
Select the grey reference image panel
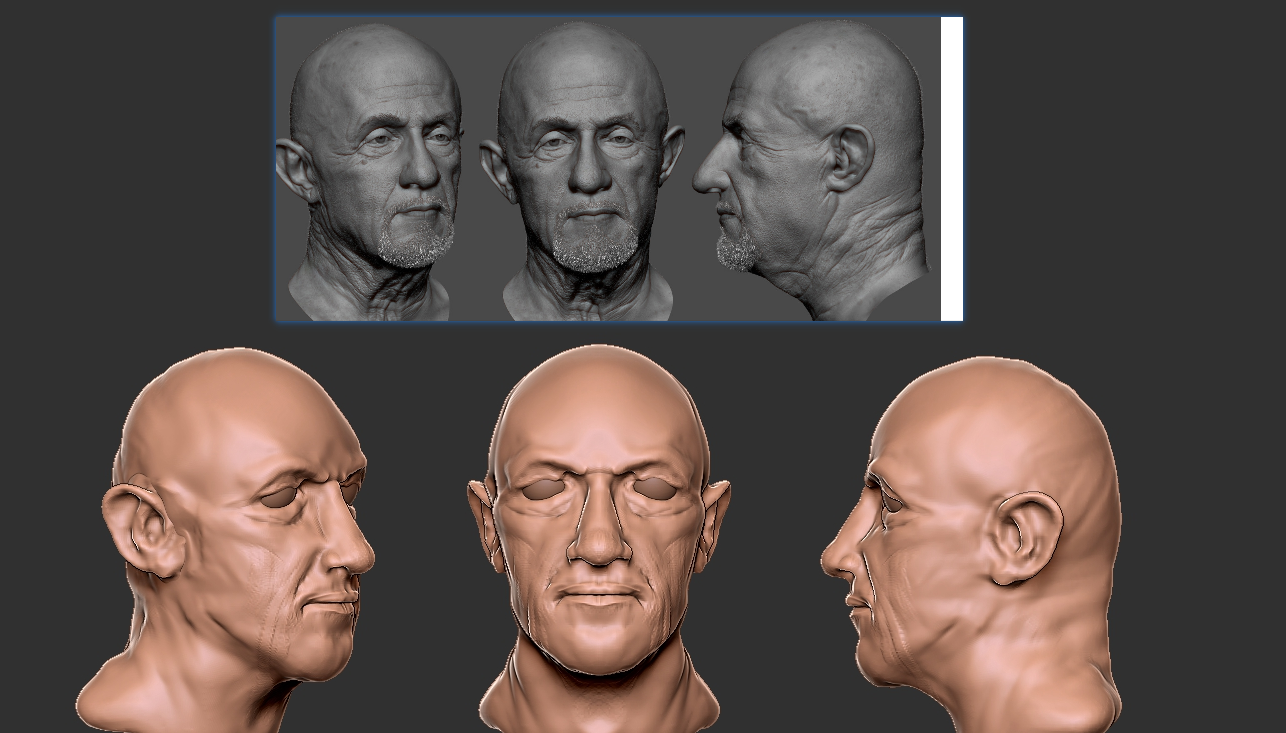[x=618, y=169]
